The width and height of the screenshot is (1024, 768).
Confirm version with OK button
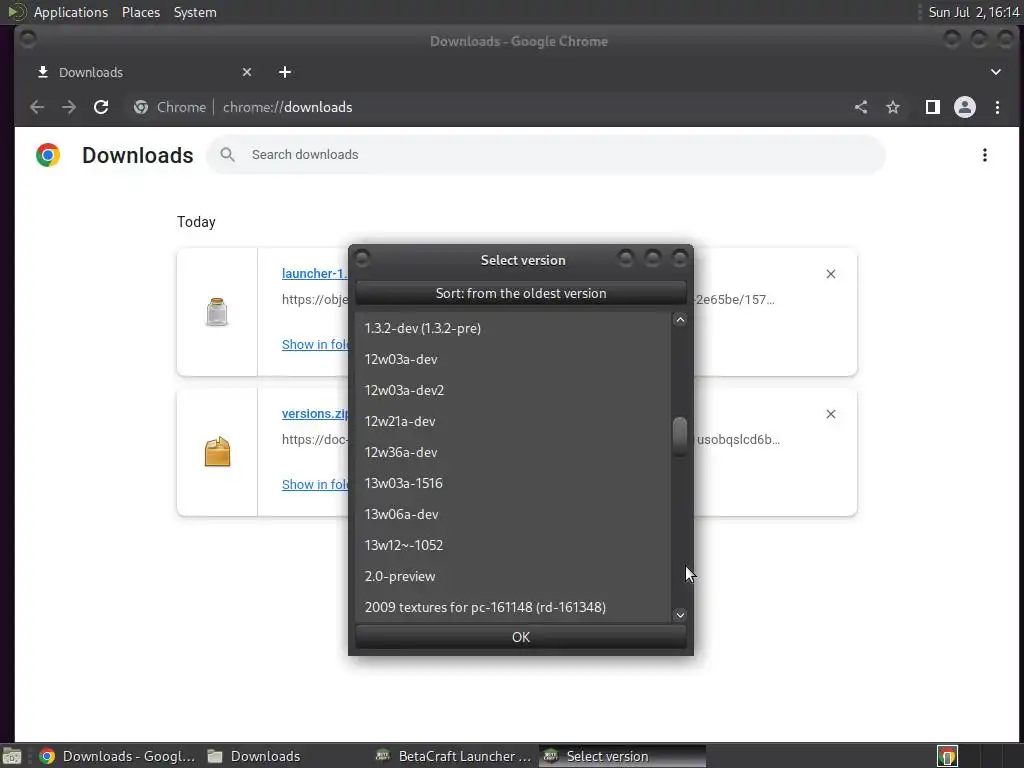click(520, 637)
